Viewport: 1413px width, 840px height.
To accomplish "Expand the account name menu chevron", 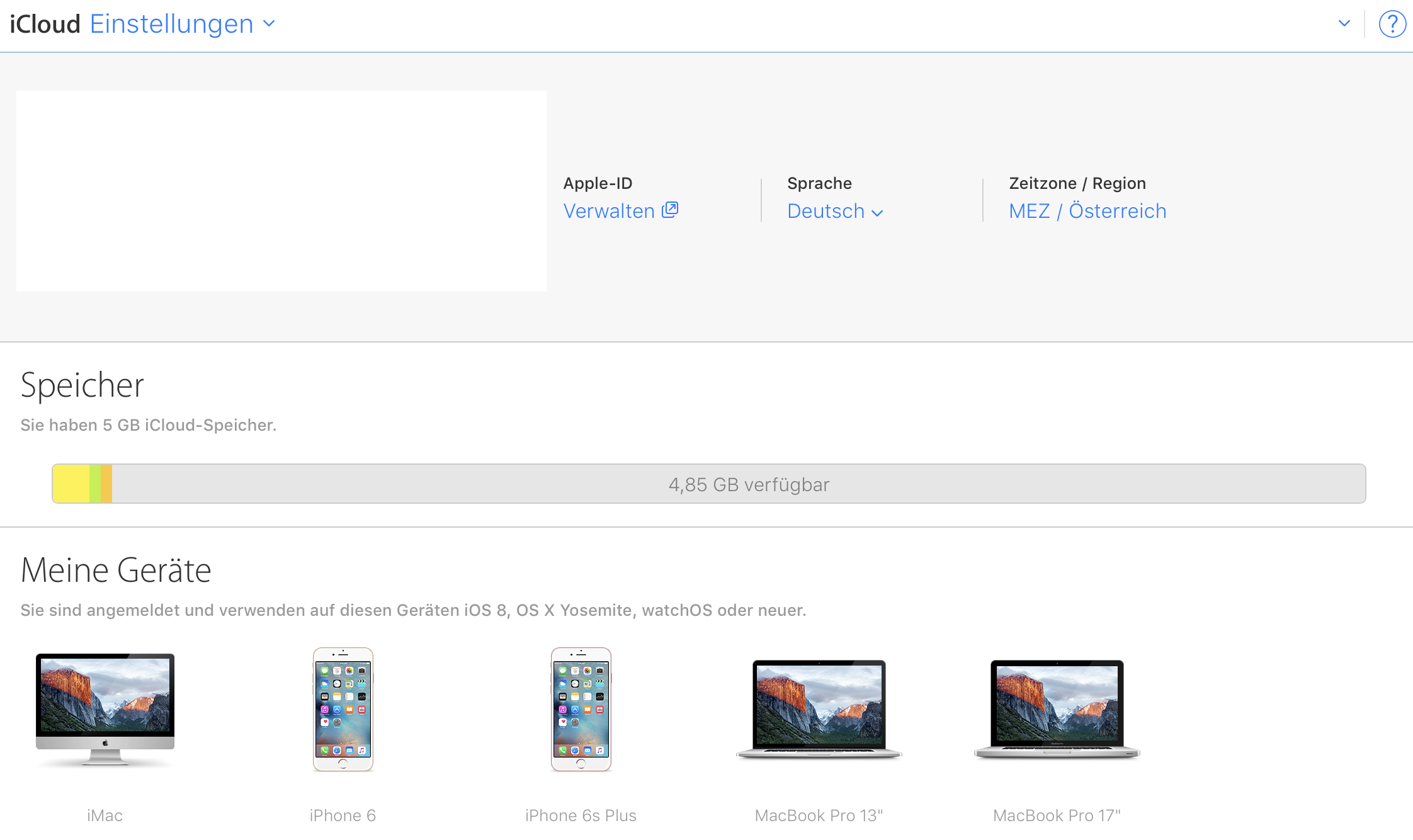I will pos(1344,24).
